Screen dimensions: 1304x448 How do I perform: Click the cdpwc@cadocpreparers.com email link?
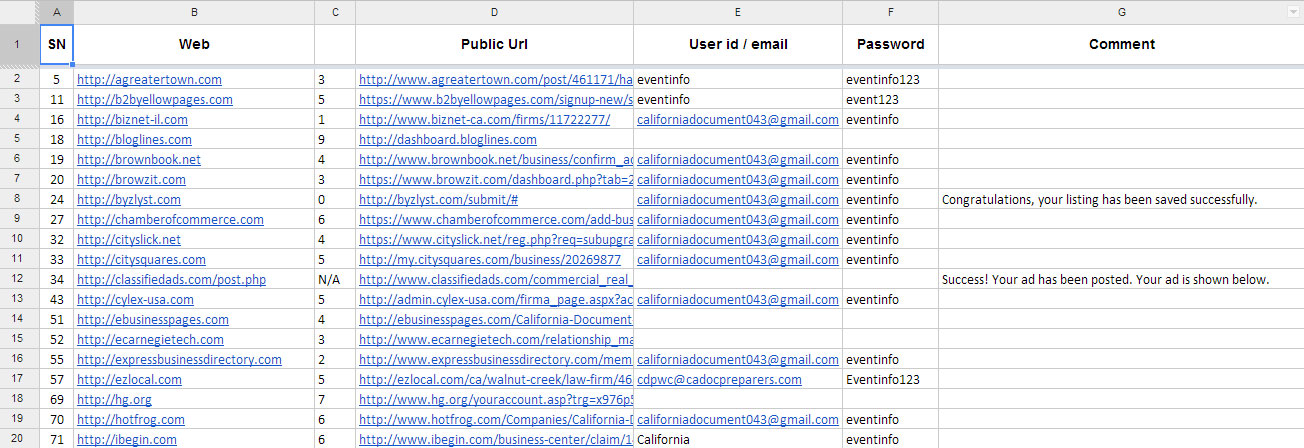tap(719, 379)
